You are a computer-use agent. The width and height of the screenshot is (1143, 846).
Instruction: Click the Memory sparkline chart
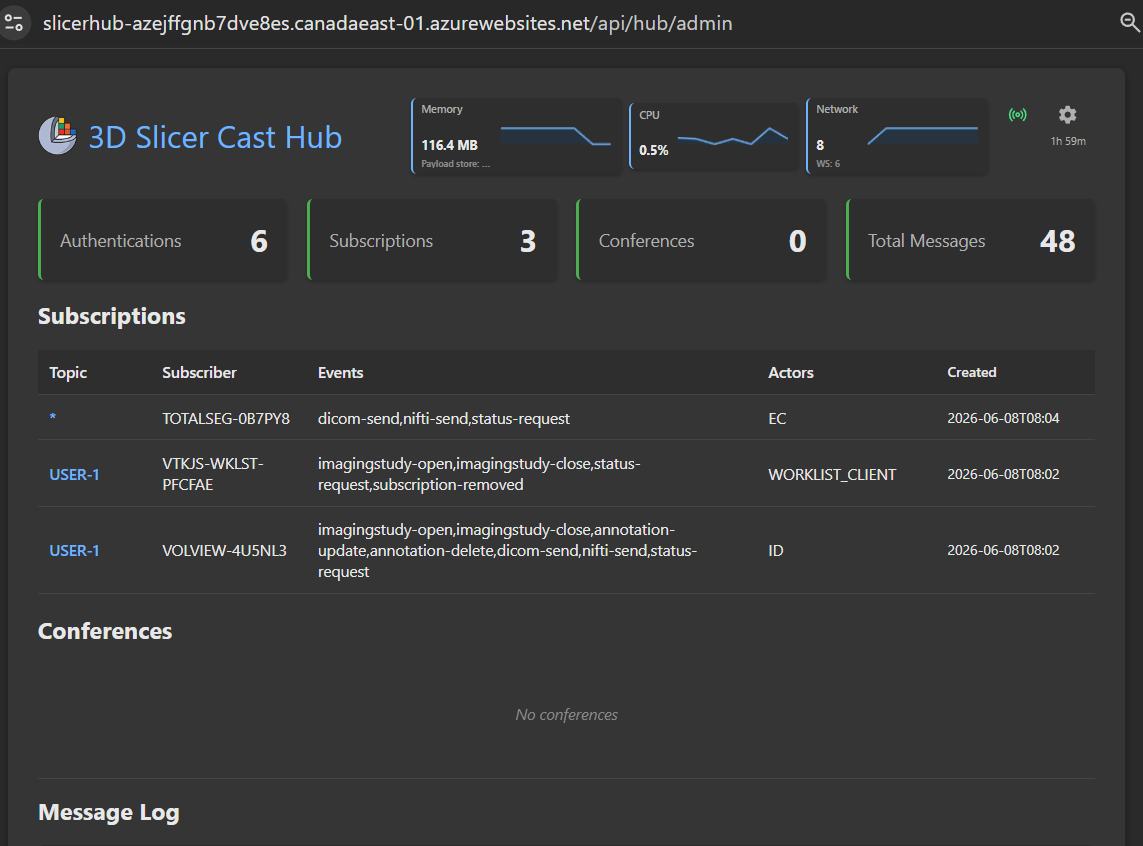(x=555, y=136)
